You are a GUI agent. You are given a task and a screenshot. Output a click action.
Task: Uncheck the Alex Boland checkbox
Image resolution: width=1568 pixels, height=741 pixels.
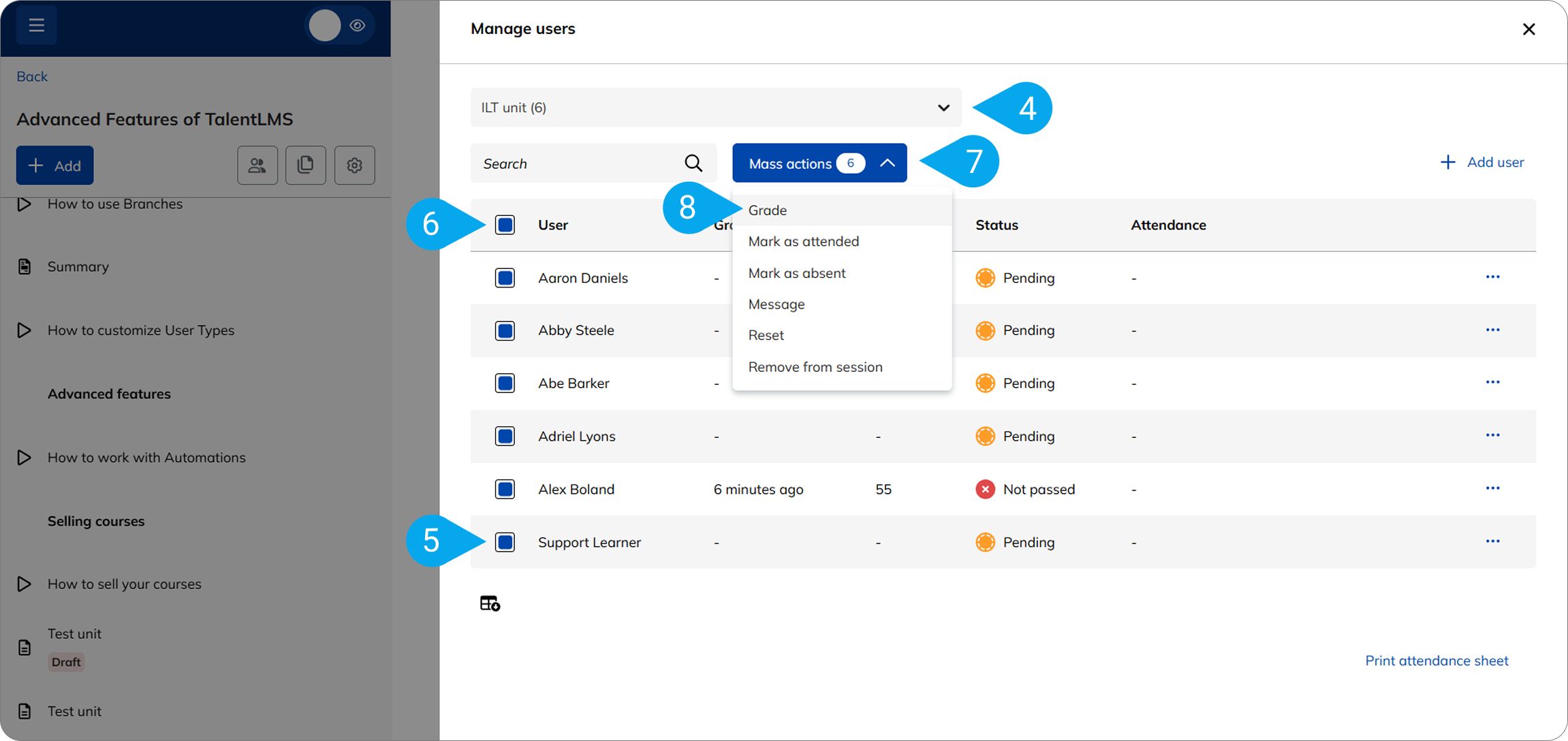505,489
